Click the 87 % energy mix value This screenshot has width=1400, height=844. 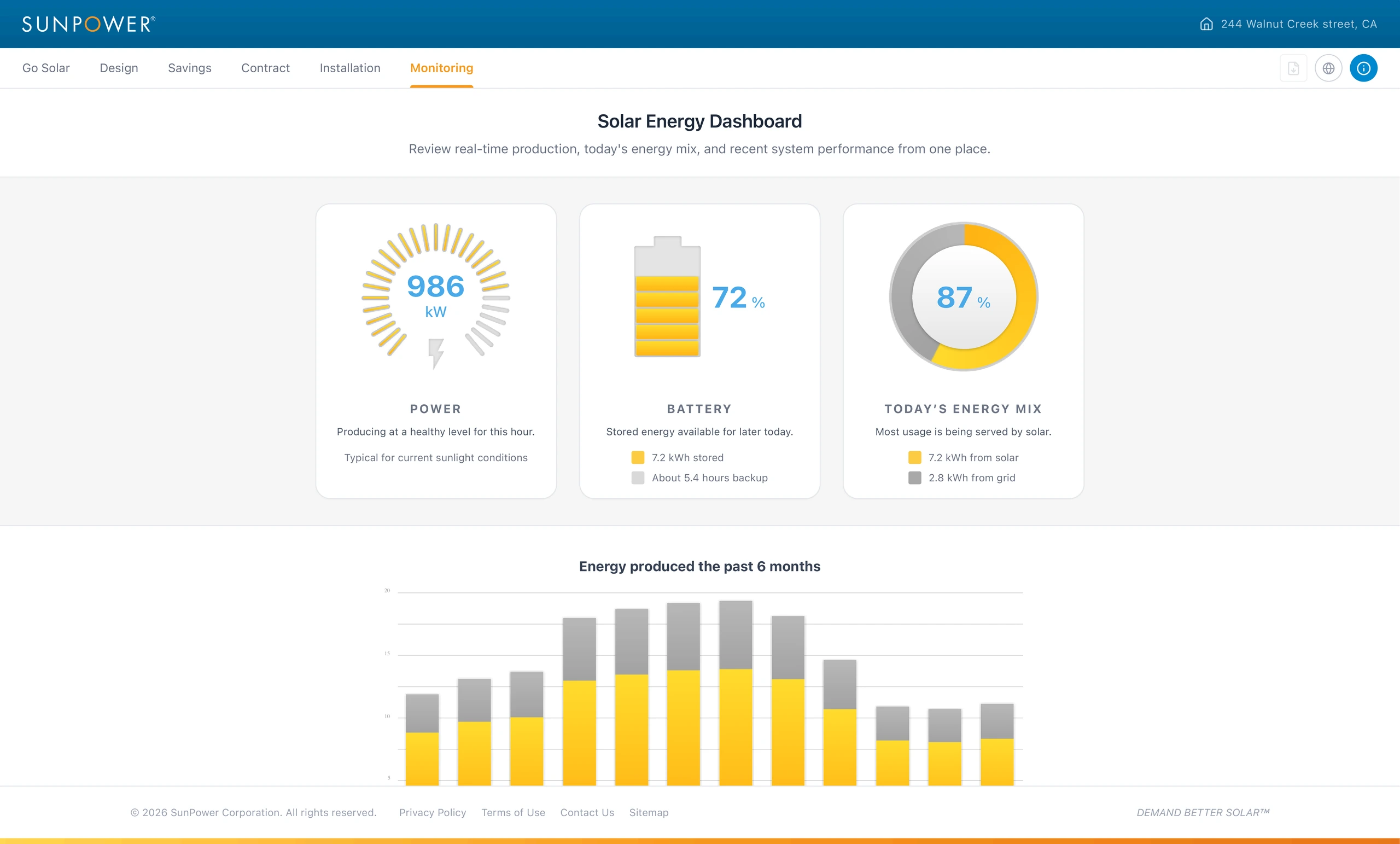coord(964,298)
